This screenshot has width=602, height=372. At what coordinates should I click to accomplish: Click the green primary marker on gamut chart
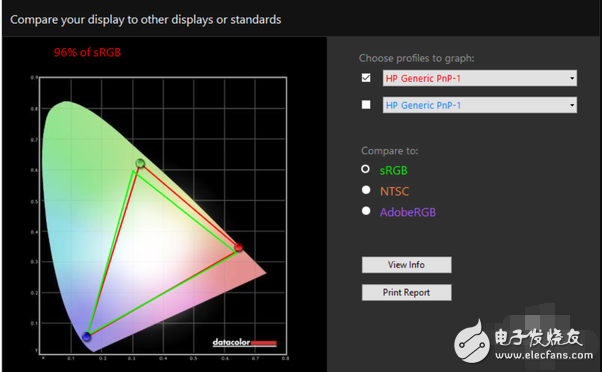click(x=140, y=164)
